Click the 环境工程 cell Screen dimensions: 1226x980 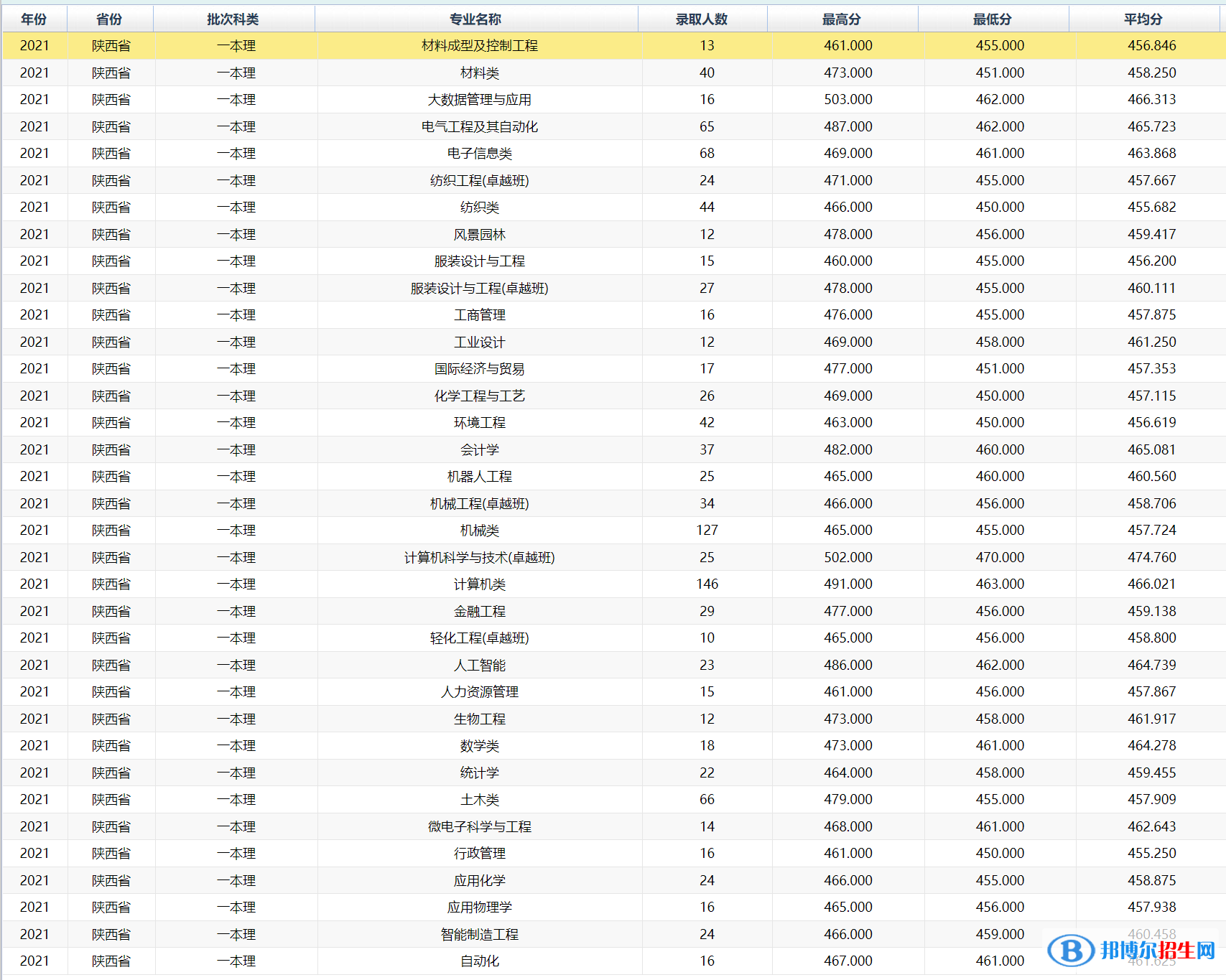480,423
